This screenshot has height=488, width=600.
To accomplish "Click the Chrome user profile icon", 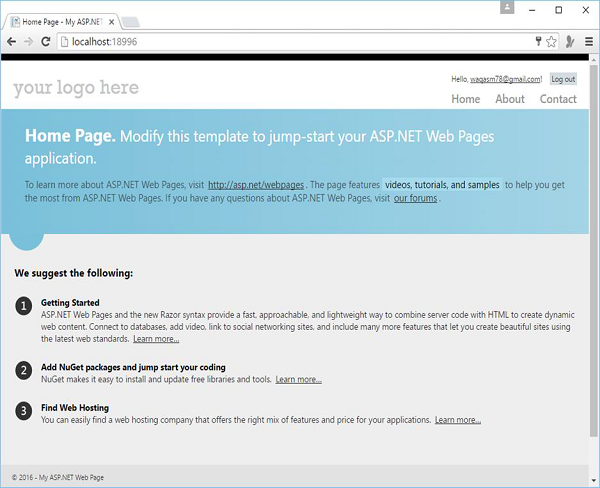I will [x=508, y=9].
